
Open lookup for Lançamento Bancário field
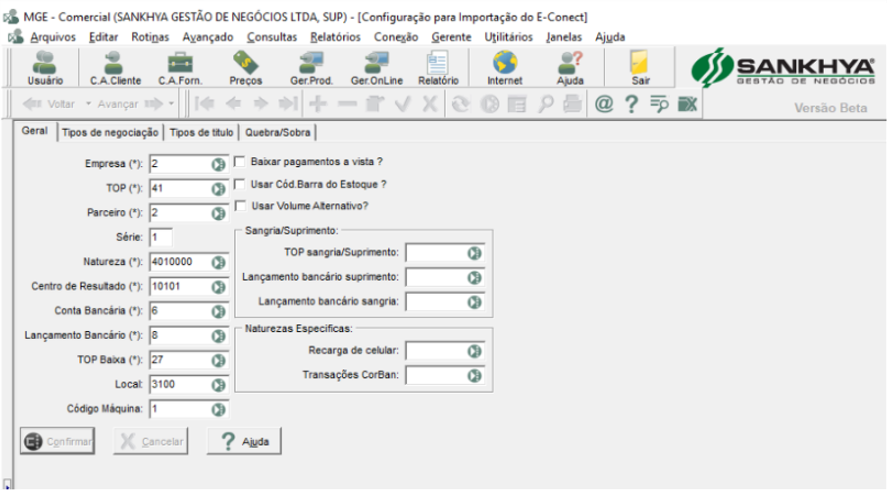(218, 336)
